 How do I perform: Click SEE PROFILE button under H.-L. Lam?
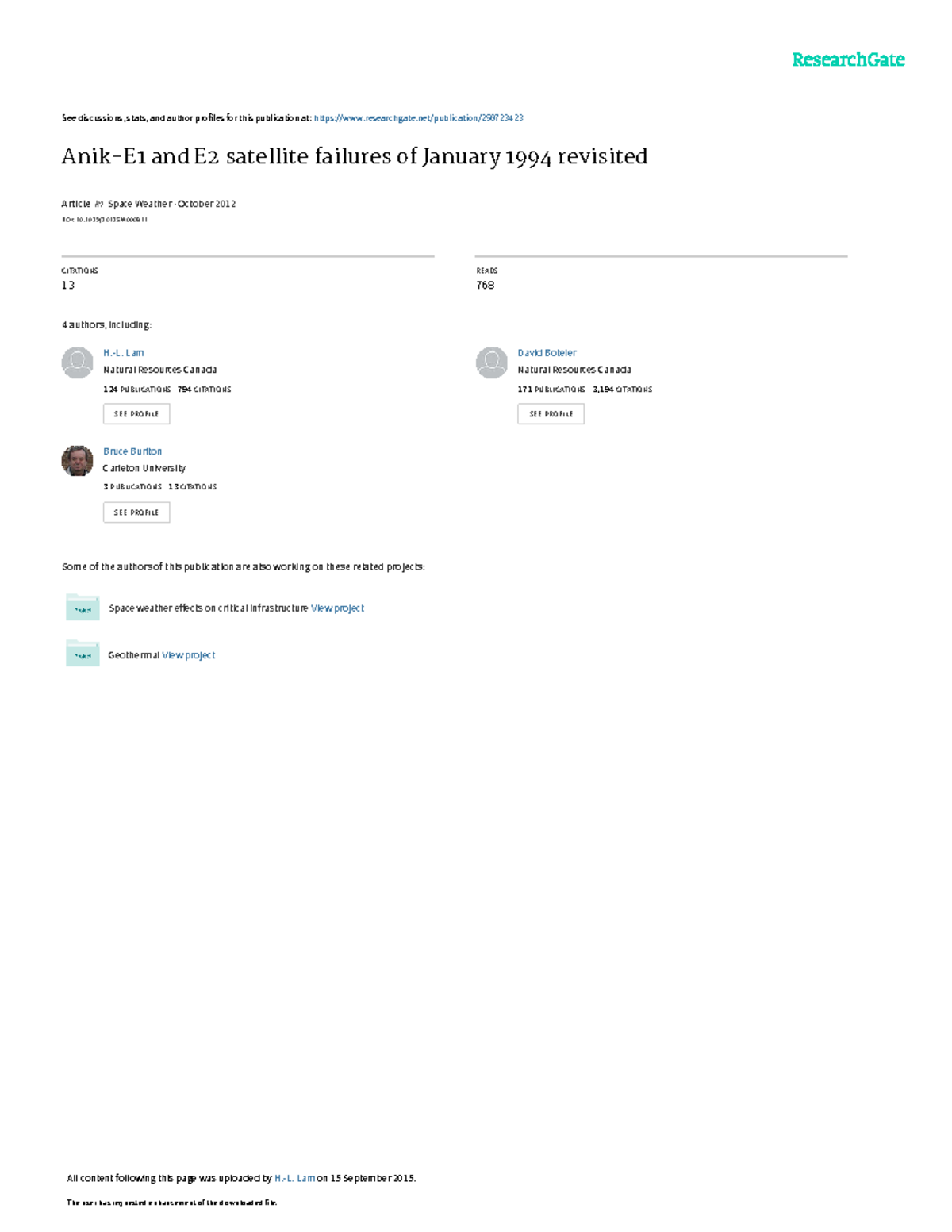(136, 414)
